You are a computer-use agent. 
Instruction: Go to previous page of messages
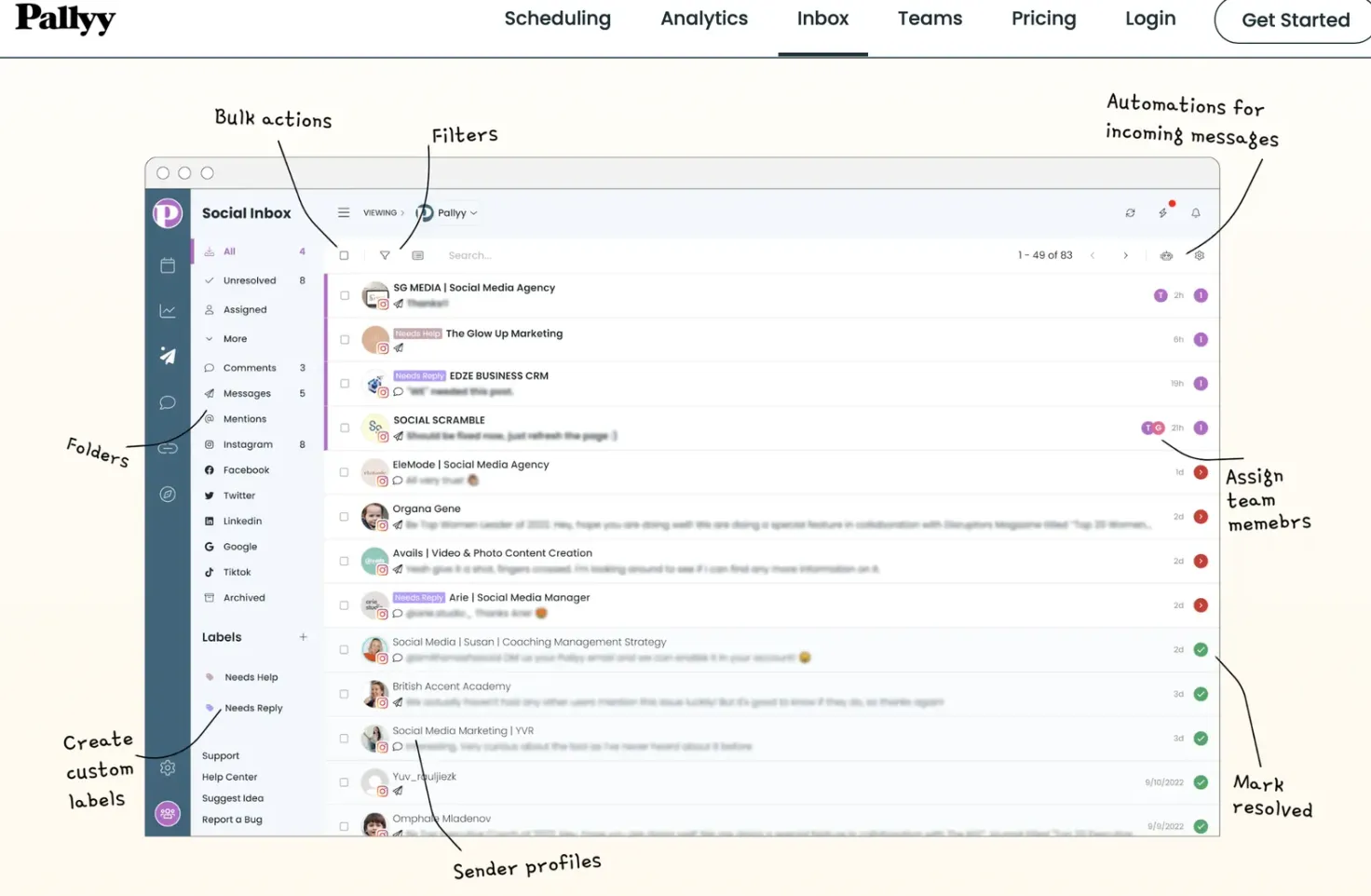pos(1093,255)
